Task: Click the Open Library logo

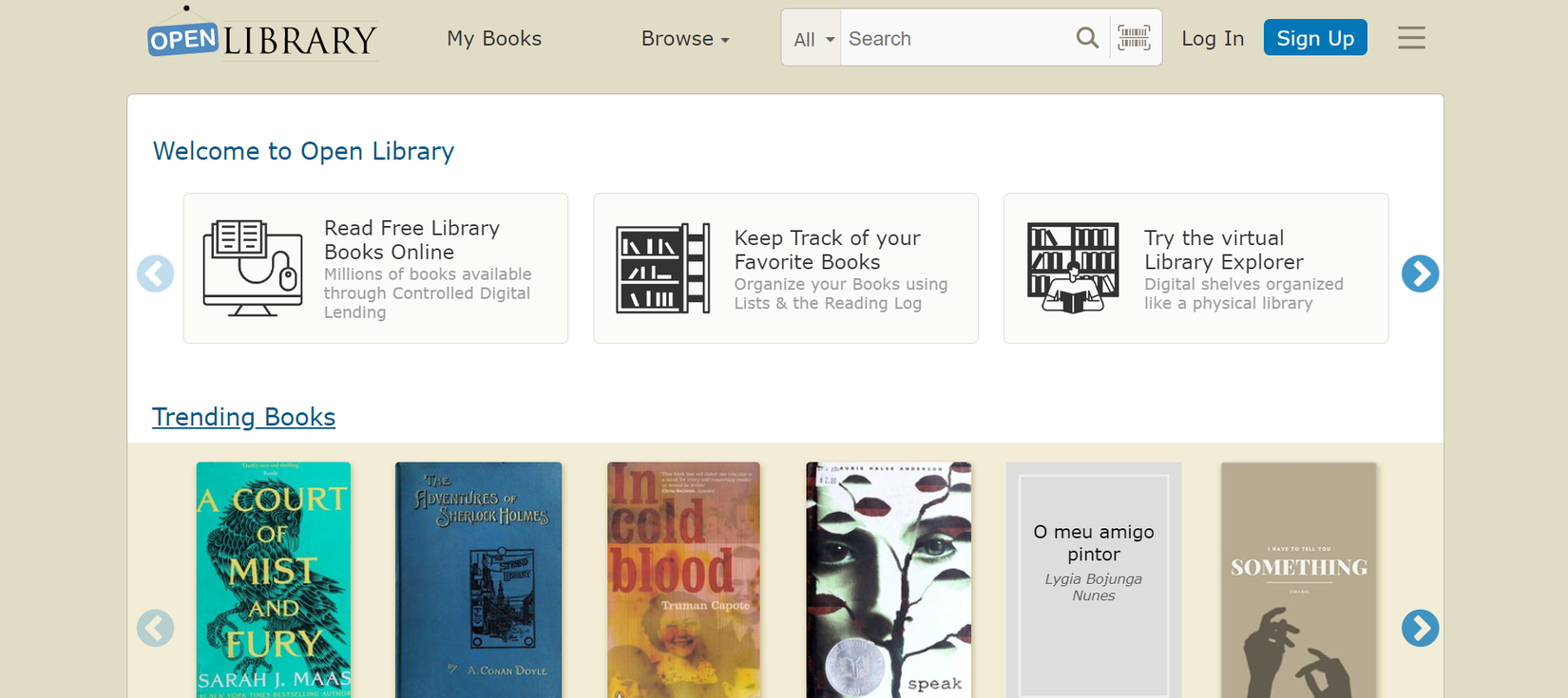Action: (x=262, y=36)
